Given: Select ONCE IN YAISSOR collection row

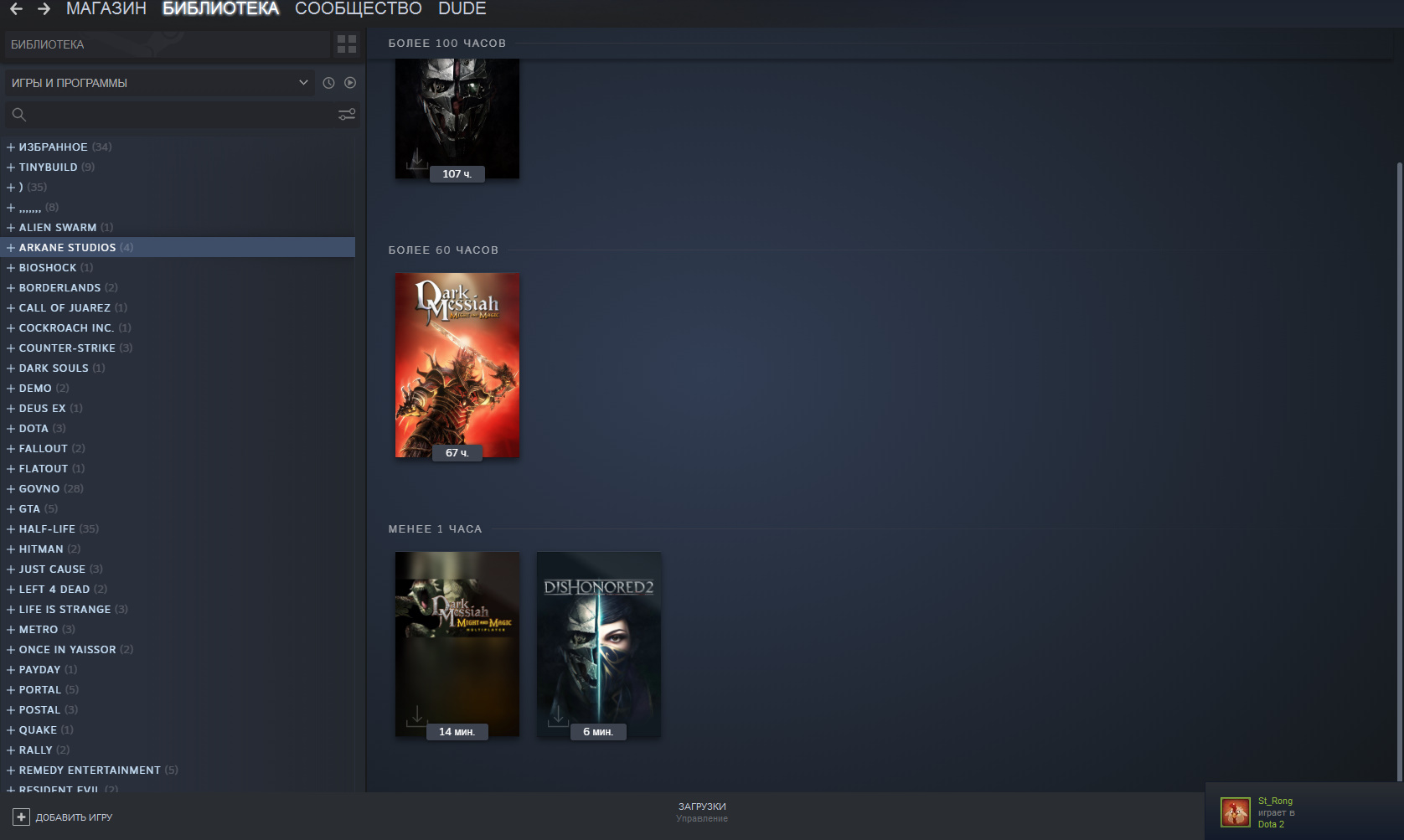Looking at the screenshot, I should coord(178,650).
